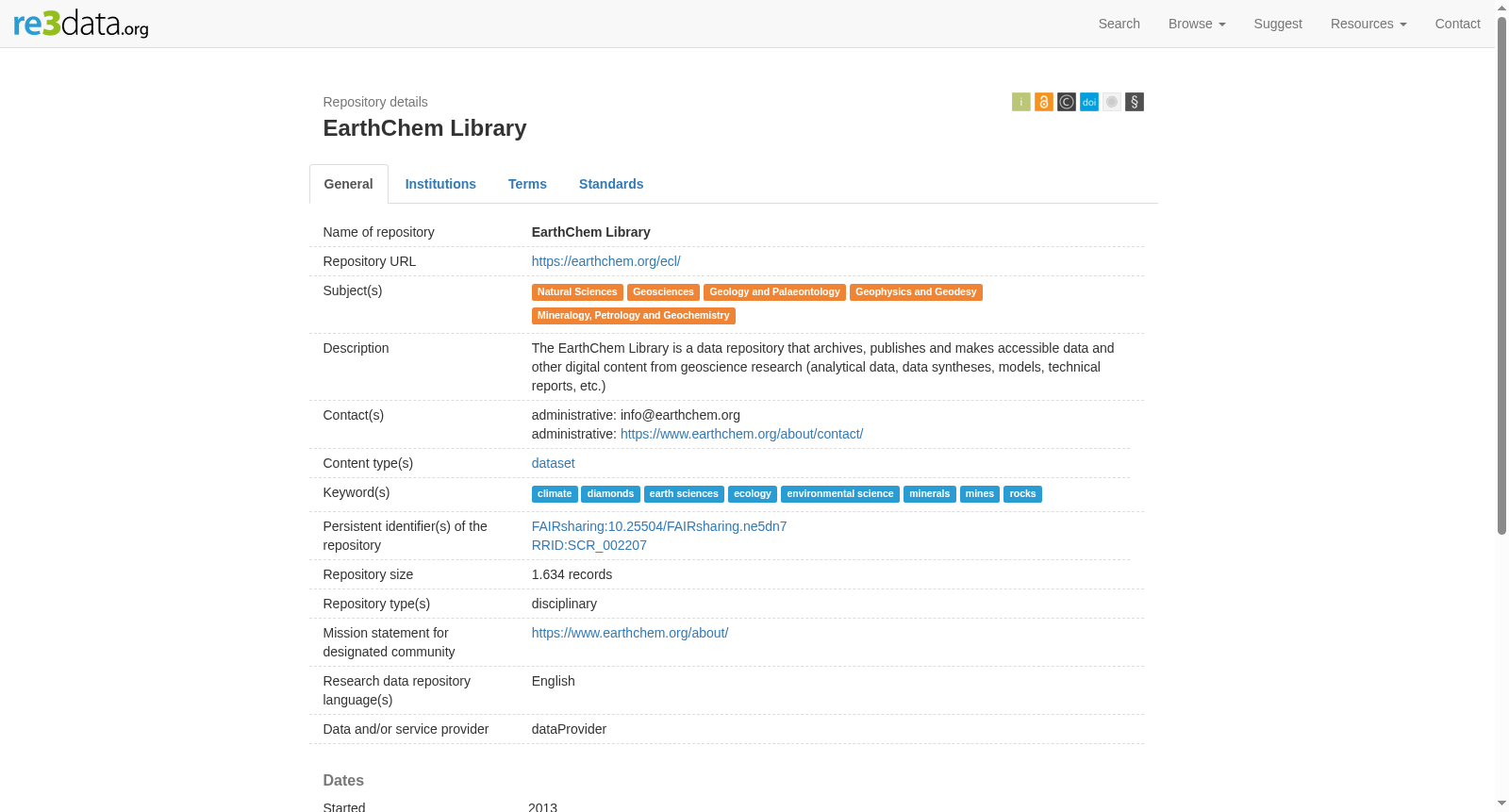Open the Suggest page
Screen dimensions: 1509x812
click(x=1278, y=24)
